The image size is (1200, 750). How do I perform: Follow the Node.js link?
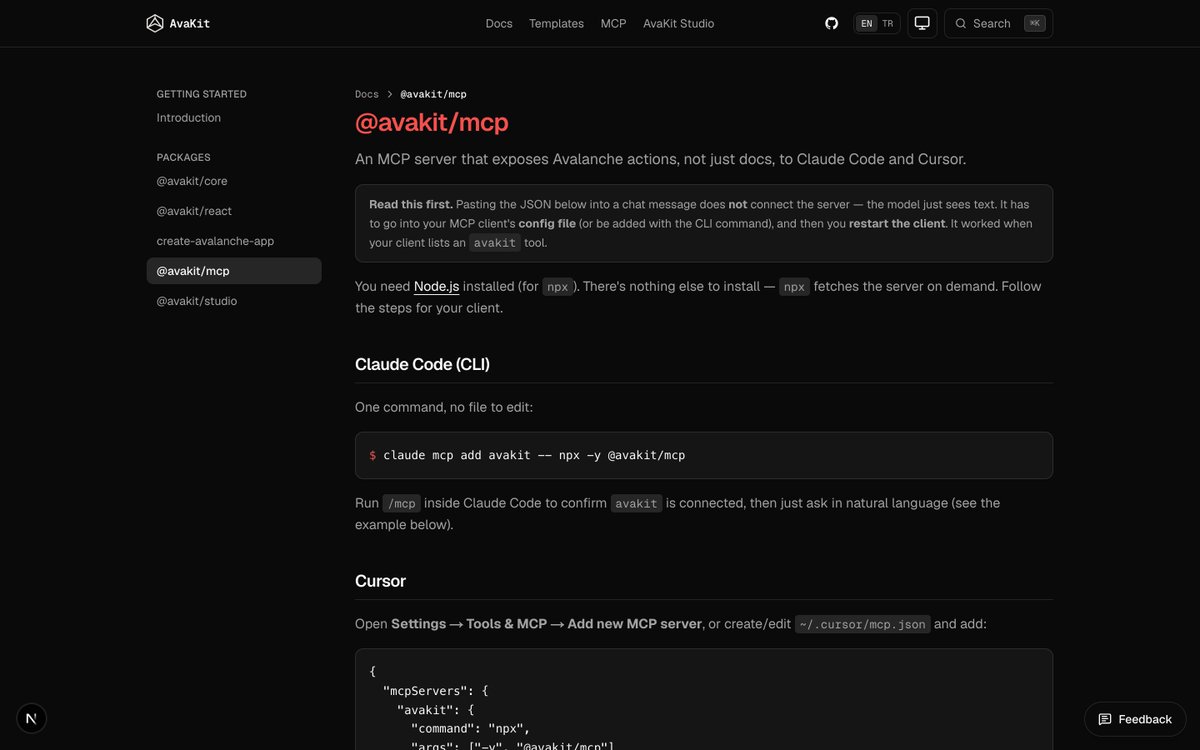click(x=437, y=286)
